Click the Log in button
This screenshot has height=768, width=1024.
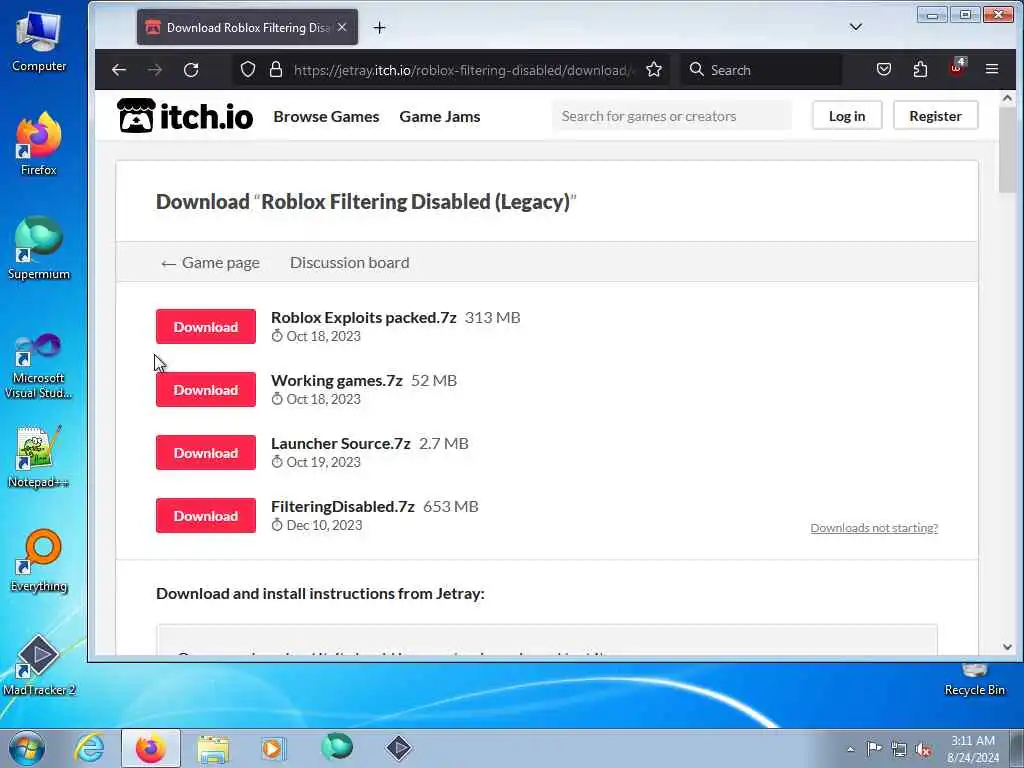click(x=847, y=116)
